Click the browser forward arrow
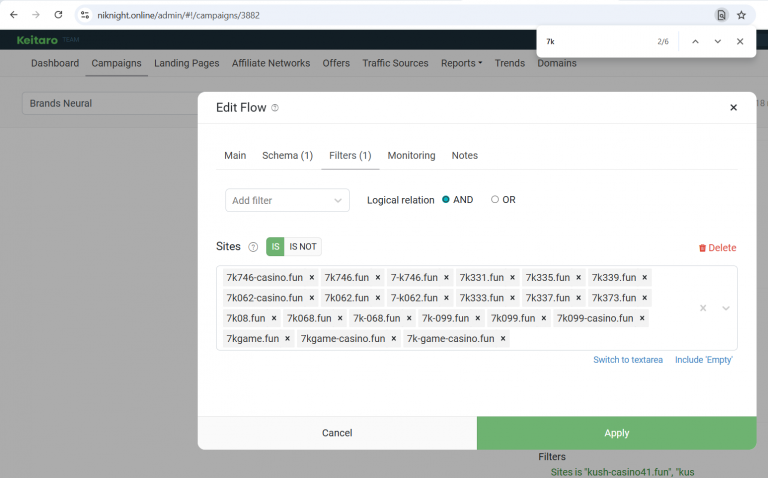Viewport: 768px width, 478px height. [36, 15]
